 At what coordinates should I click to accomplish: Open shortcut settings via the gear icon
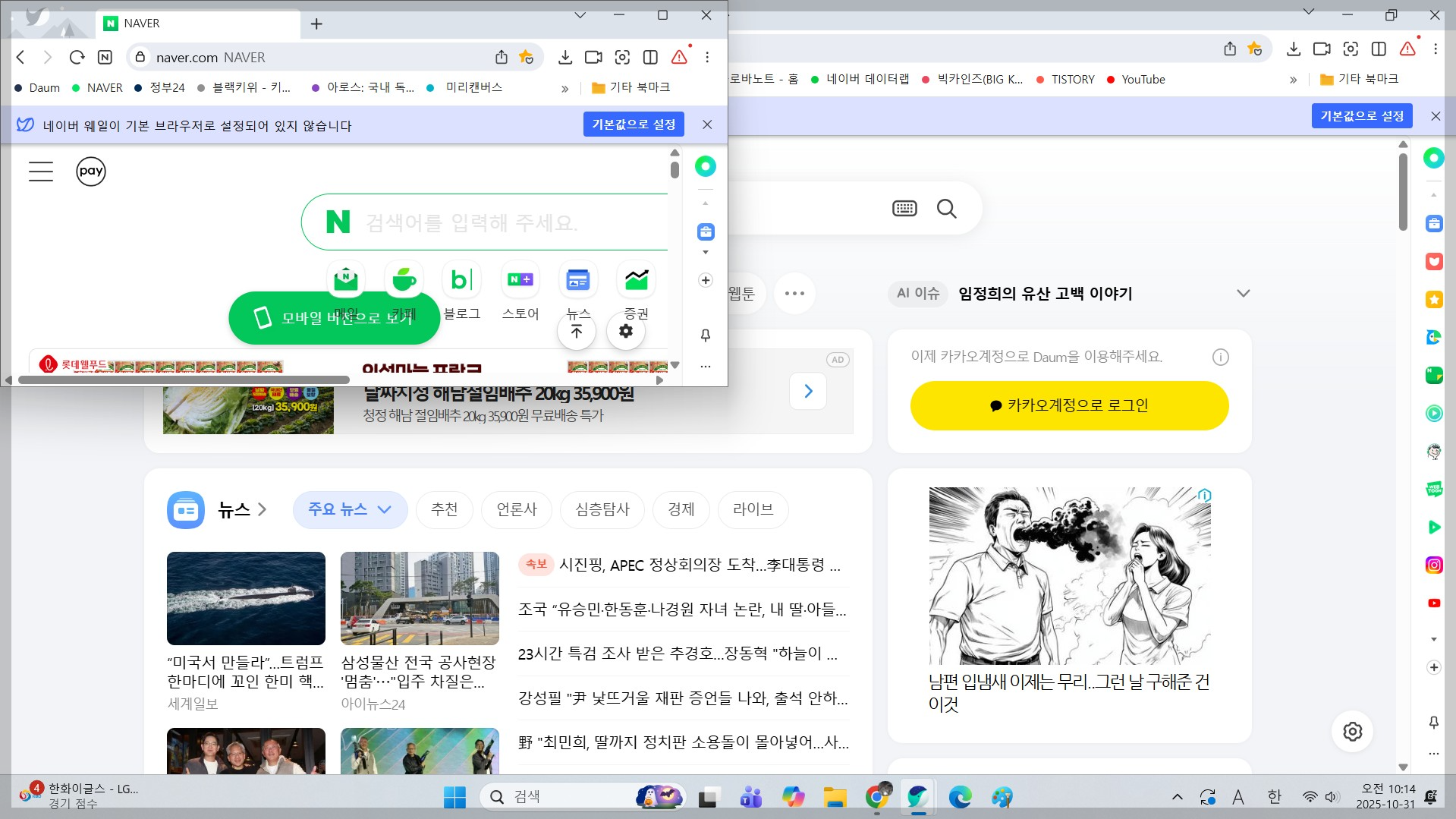tap(625, 331)
